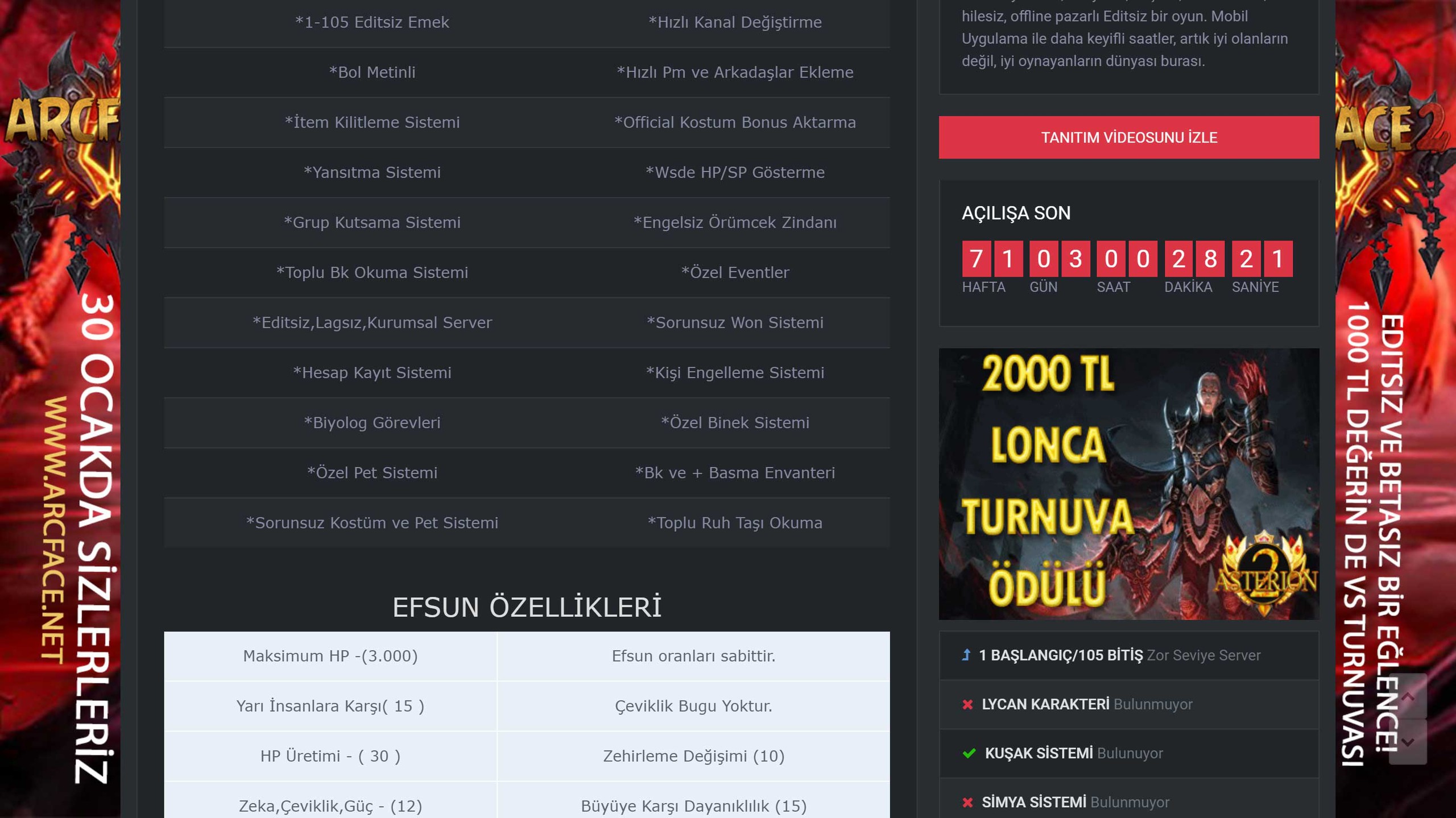Click '*Toplu Ruh Taşı Okuma' text

(735, 522)
